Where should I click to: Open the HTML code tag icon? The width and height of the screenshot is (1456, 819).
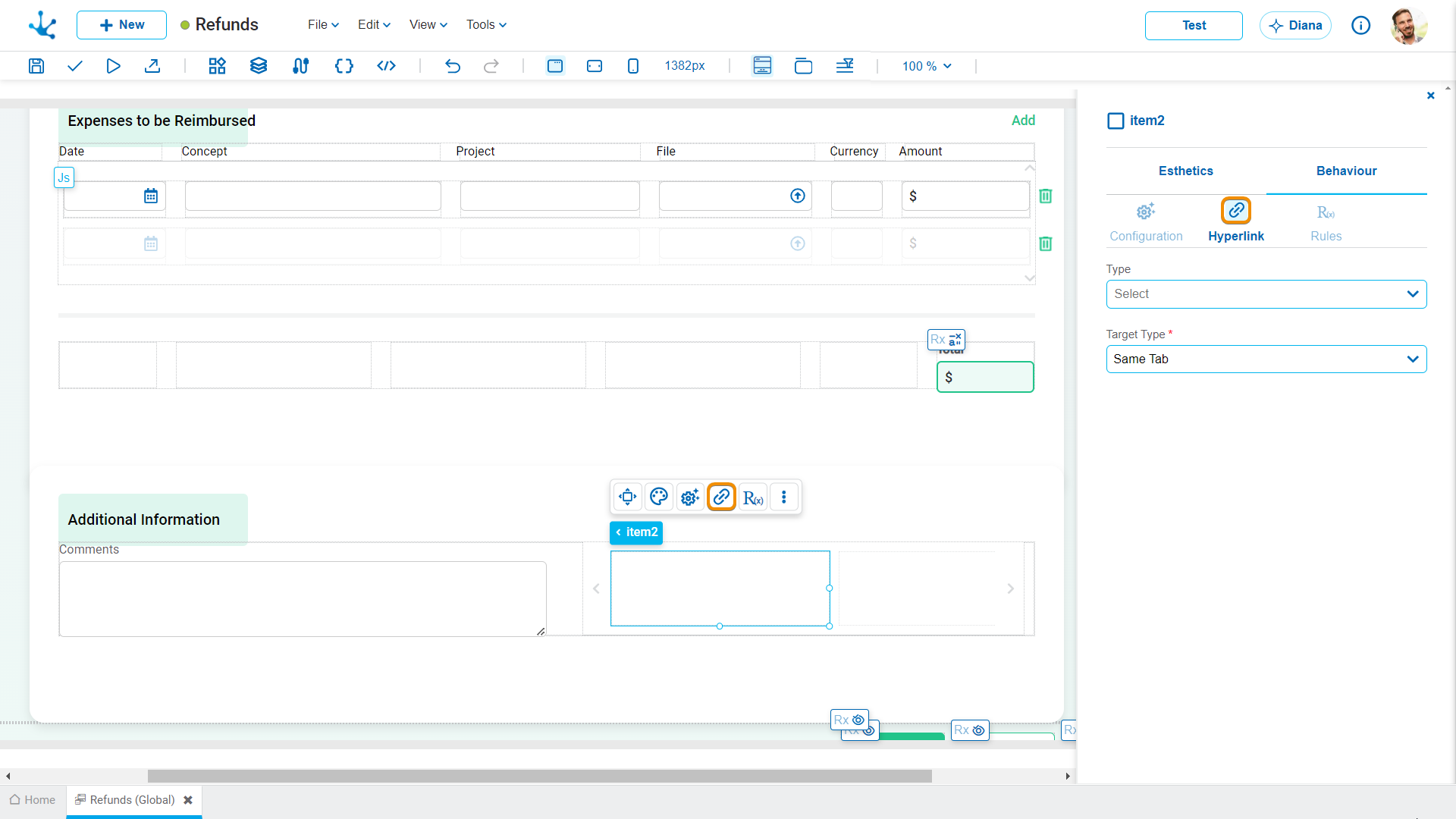[x=386, y=66]
